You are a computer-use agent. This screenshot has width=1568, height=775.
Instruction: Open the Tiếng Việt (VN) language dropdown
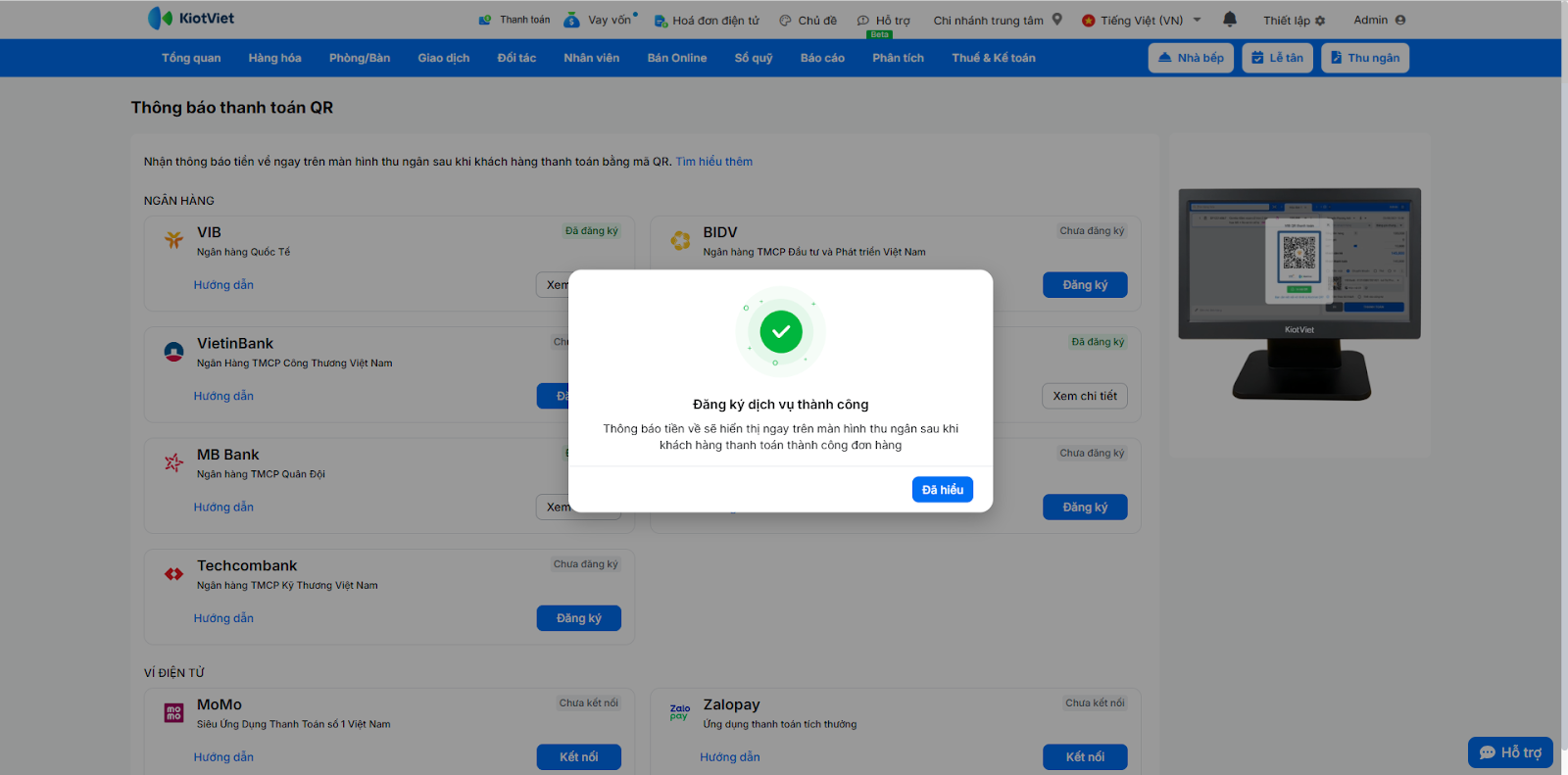[1142, 20]
